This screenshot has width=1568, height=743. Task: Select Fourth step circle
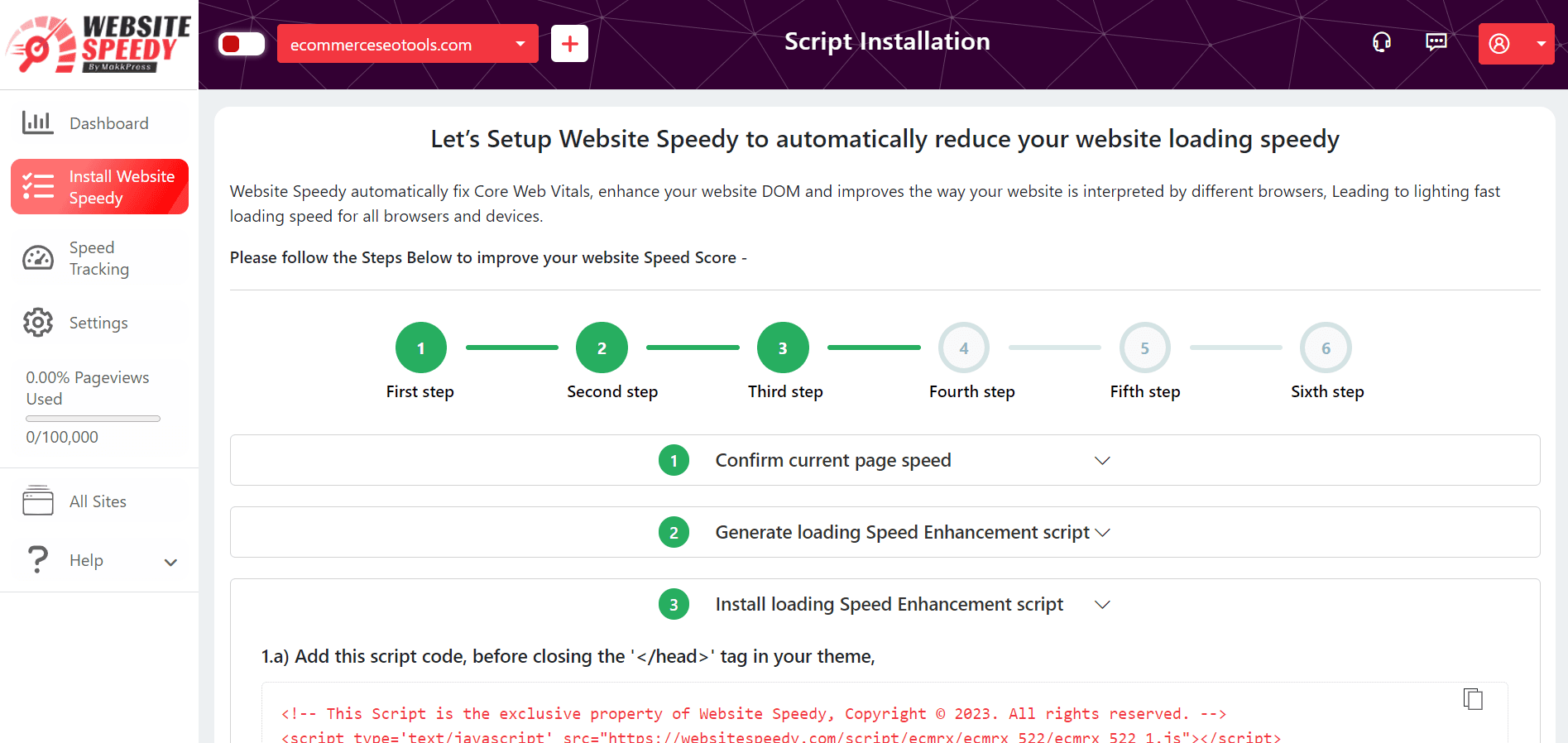click(x=963, y=348)
